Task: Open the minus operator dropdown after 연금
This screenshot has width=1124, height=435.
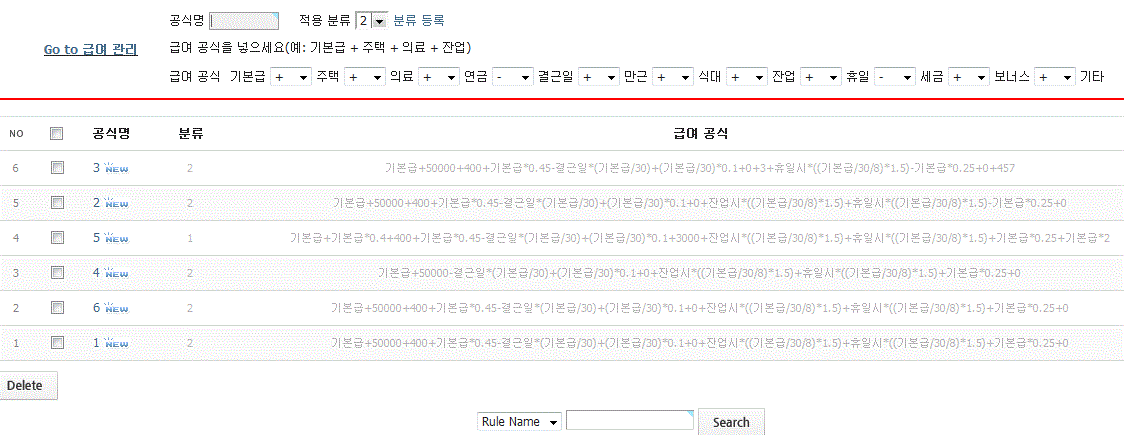Action: coord(513,77)
